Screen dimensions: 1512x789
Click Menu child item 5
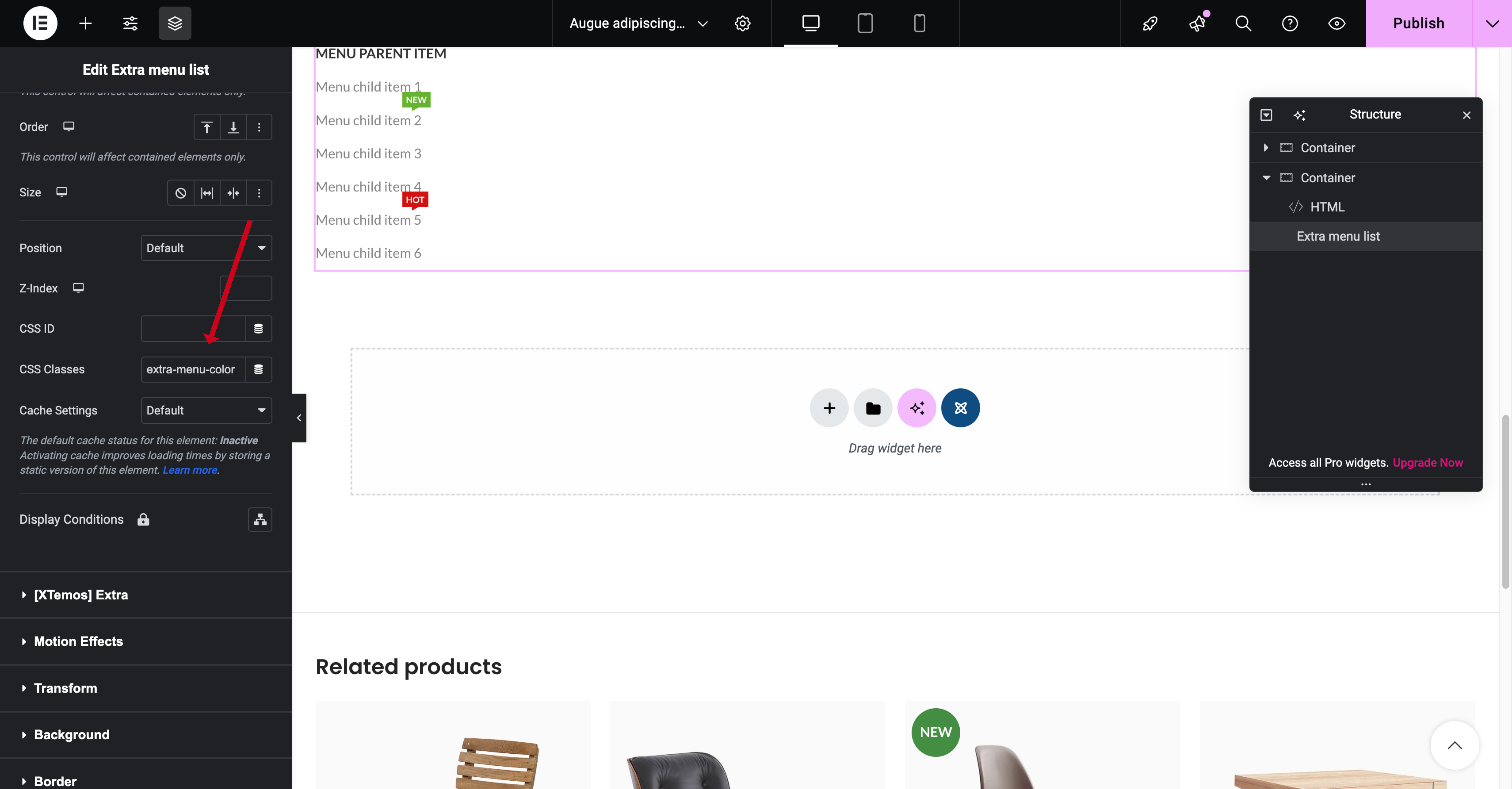point(369,220)
